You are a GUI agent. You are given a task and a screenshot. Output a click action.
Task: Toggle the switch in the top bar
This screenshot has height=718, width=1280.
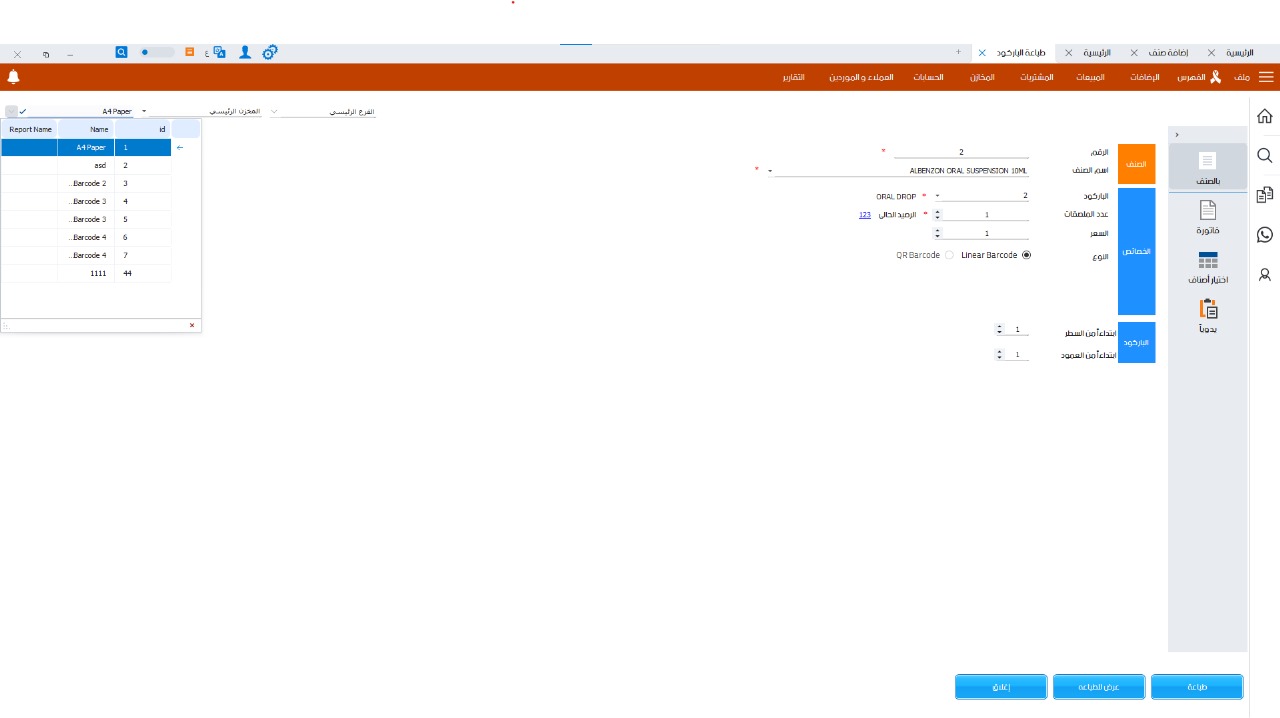[x=156, y=52]
